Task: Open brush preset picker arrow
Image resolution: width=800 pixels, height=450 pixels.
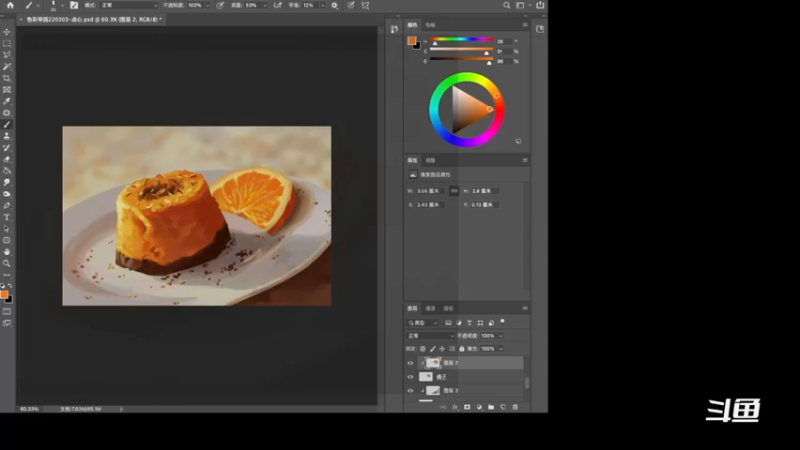Action: click(x=62, y=6)
